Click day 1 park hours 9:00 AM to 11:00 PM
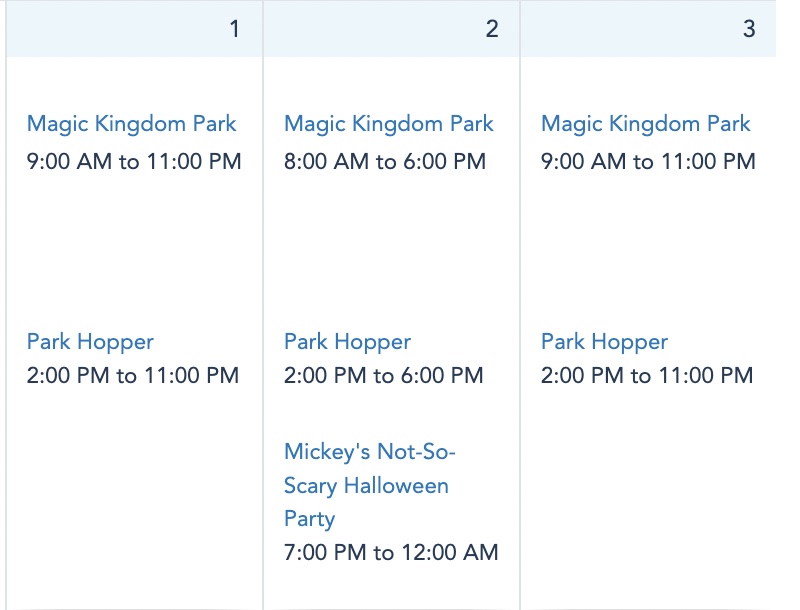 click(134, 161)
